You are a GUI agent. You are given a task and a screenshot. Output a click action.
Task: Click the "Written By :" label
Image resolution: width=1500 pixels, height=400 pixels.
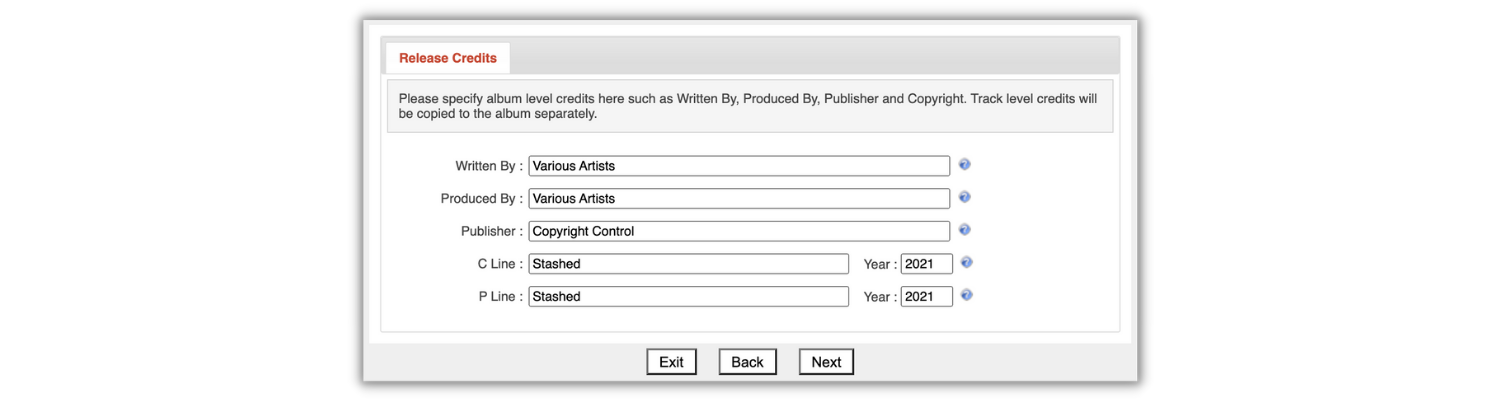point(489,166)
